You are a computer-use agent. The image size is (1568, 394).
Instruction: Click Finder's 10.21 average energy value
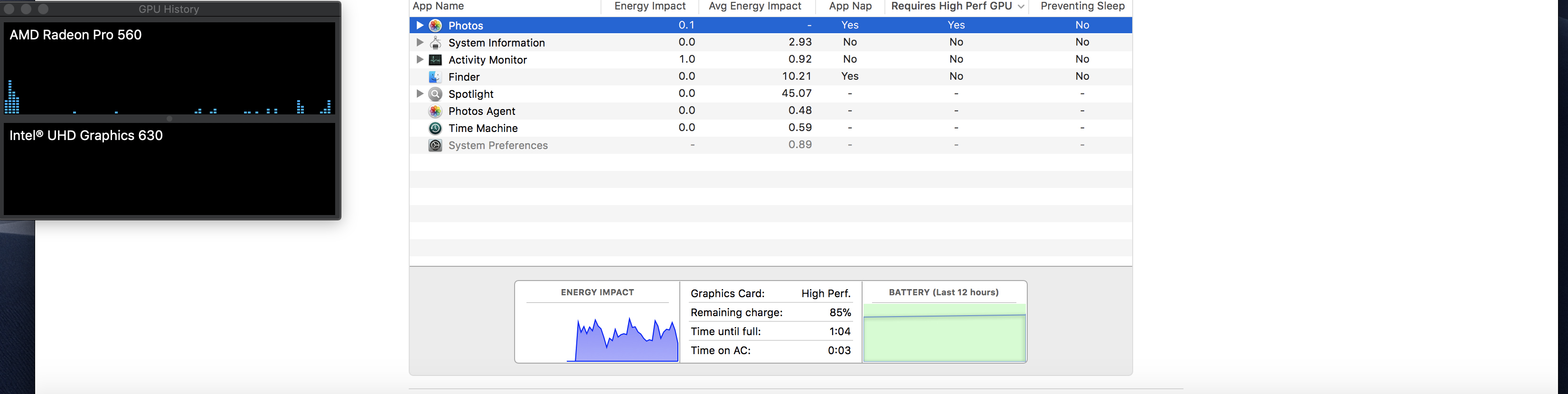tap(796, 76)
